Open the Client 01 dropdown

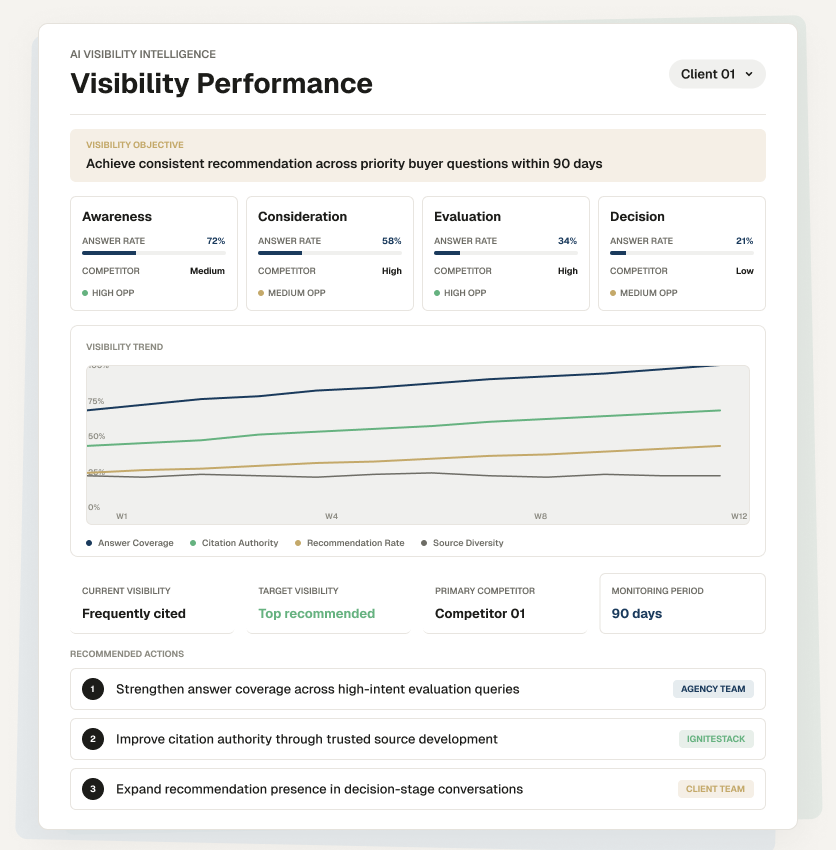point(717,74)
